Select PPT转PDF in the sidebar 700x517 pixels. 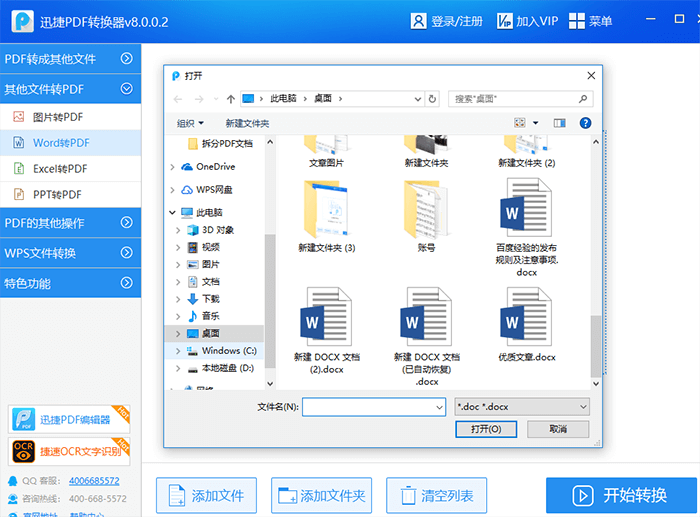click(x=71, y=195)
